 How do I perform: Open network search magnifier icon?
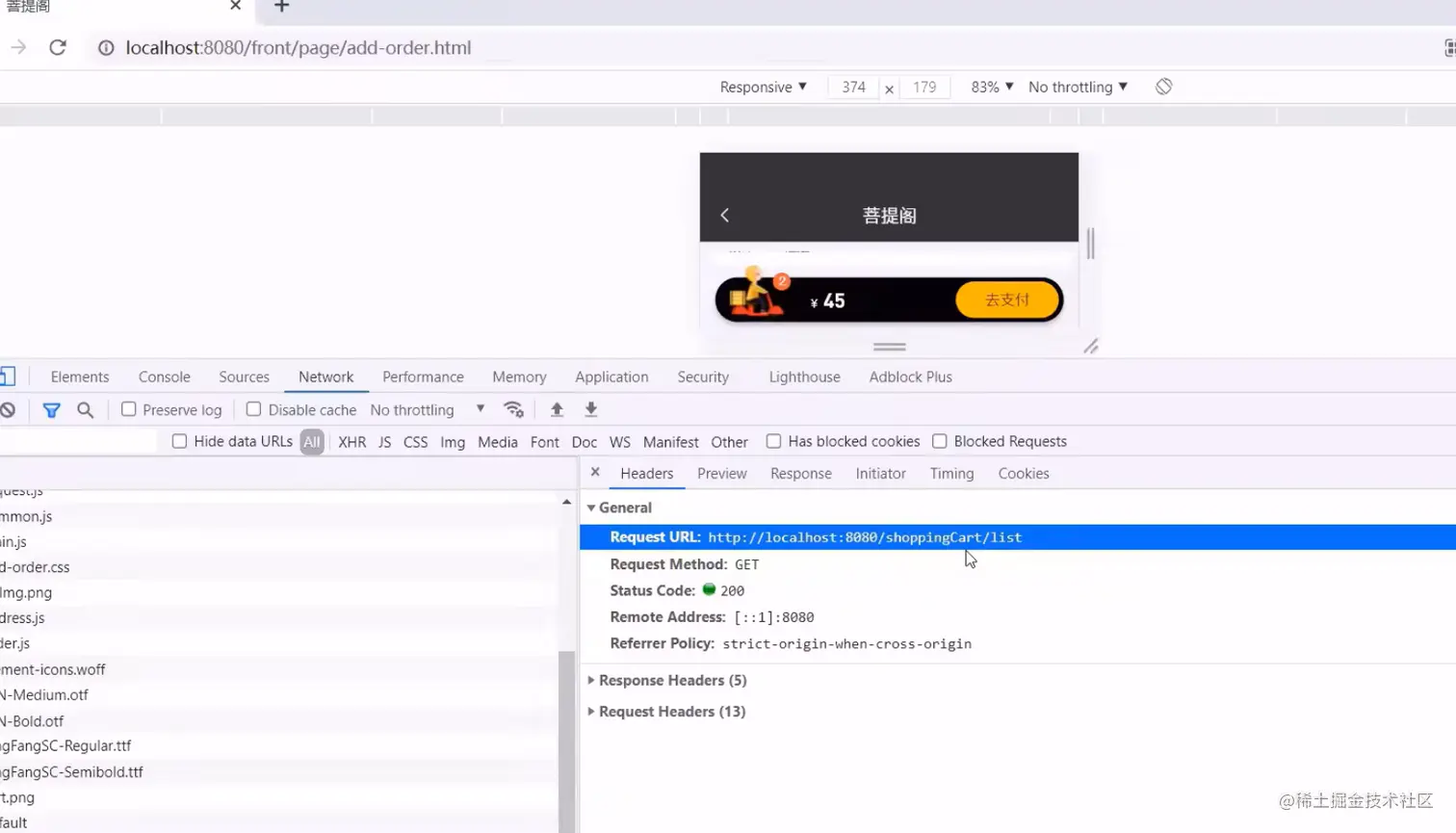pos(86,410)
